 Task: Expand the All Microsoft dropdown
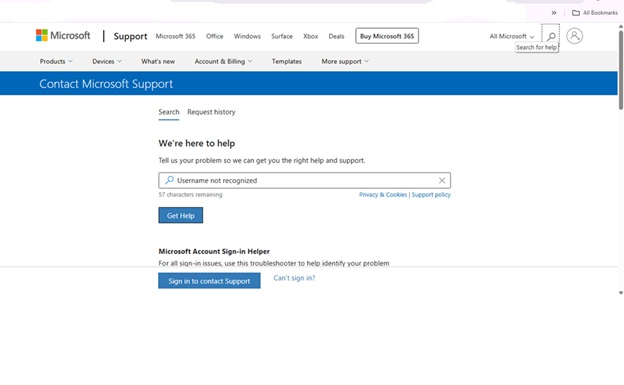[512, 36]
